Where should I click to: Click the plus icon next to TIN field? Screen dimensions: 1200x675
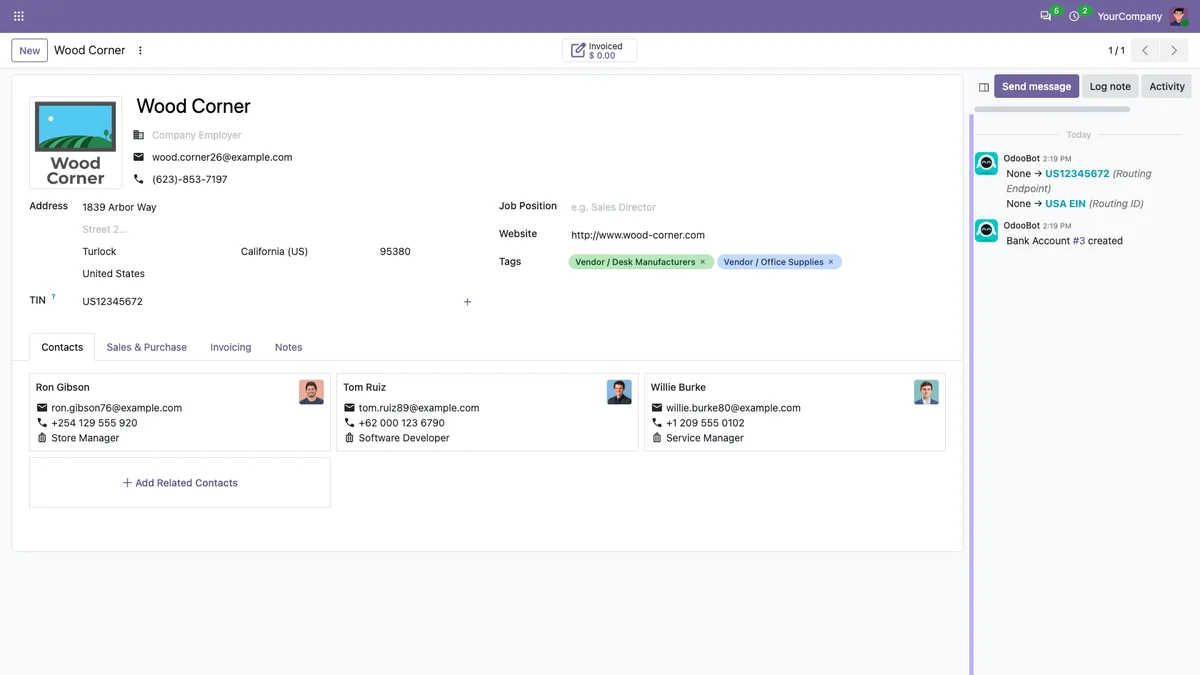tap(467, 301)
